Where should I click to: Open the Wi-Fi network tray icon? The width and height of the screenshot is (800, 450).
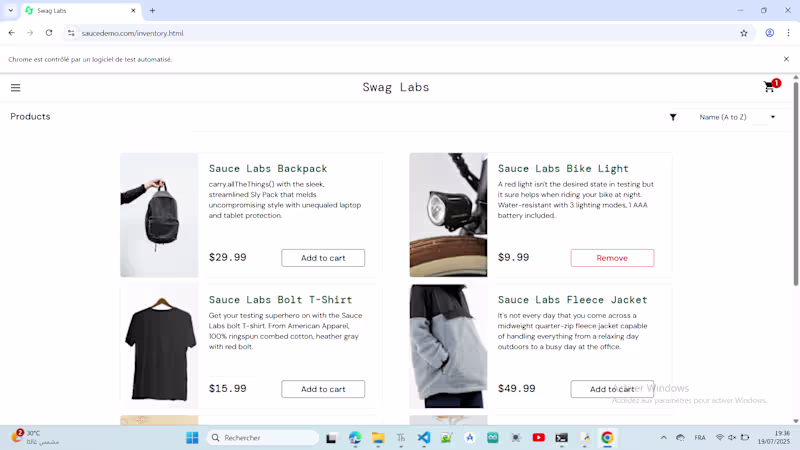click(x=720, y=437)
